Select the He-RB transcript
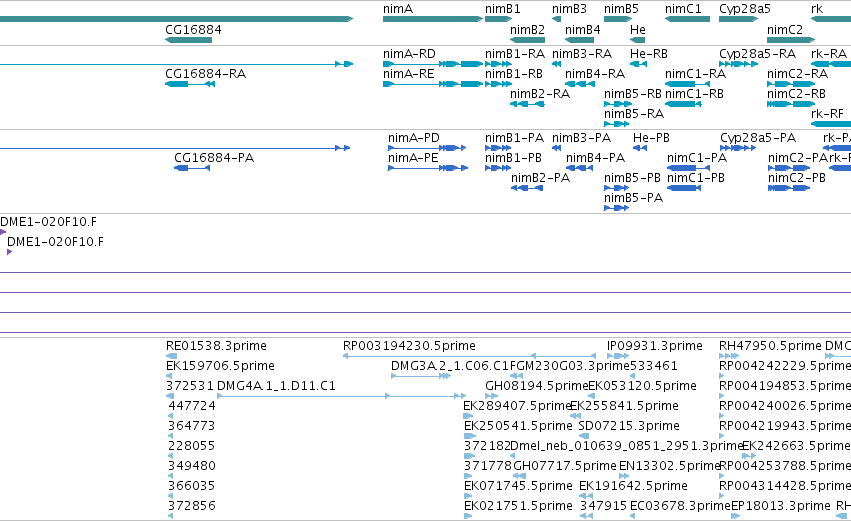Image resolution: width=851 pixels, height=521 pixels. 638,64
